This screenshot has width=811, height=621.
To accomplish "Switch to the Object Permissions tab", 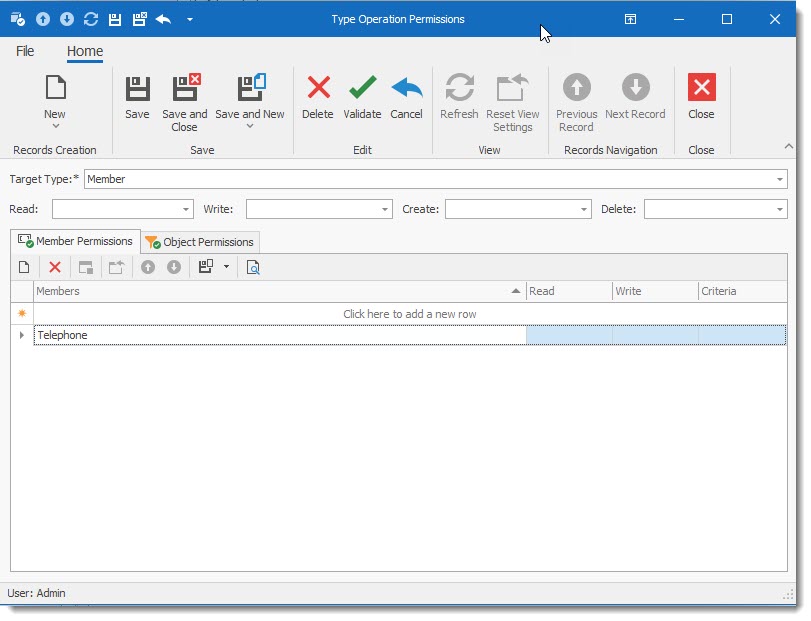I will 201,242.
